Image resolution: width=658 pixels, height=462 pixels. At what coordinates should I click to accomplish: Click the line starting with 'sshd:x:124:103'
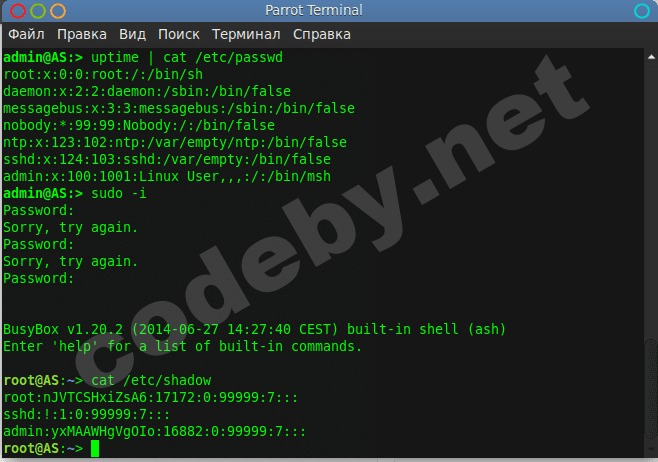[167, 159]
